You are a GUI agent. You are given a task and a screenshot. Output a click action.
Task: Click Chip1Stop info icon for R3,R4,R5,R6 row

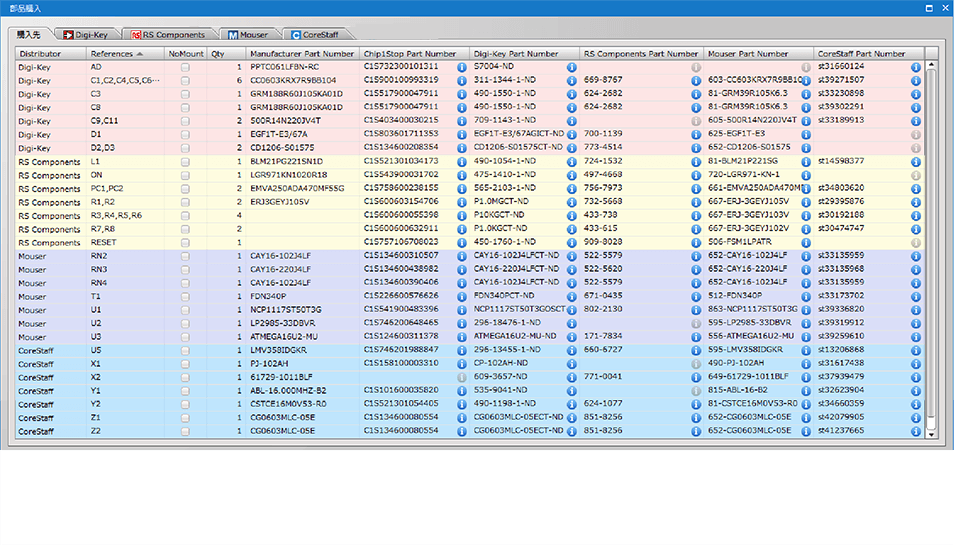click(462, 215)
